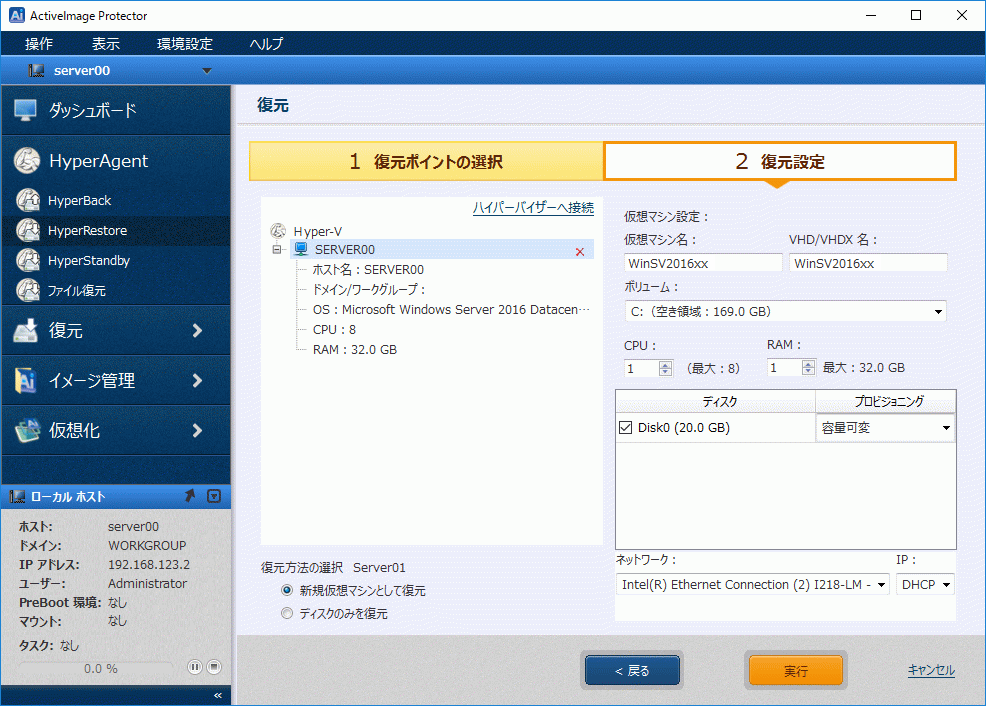This screenshot has width=986, height=706.
Task: Collapse the sidebar with double-chevron
Action: click(218, 695)
